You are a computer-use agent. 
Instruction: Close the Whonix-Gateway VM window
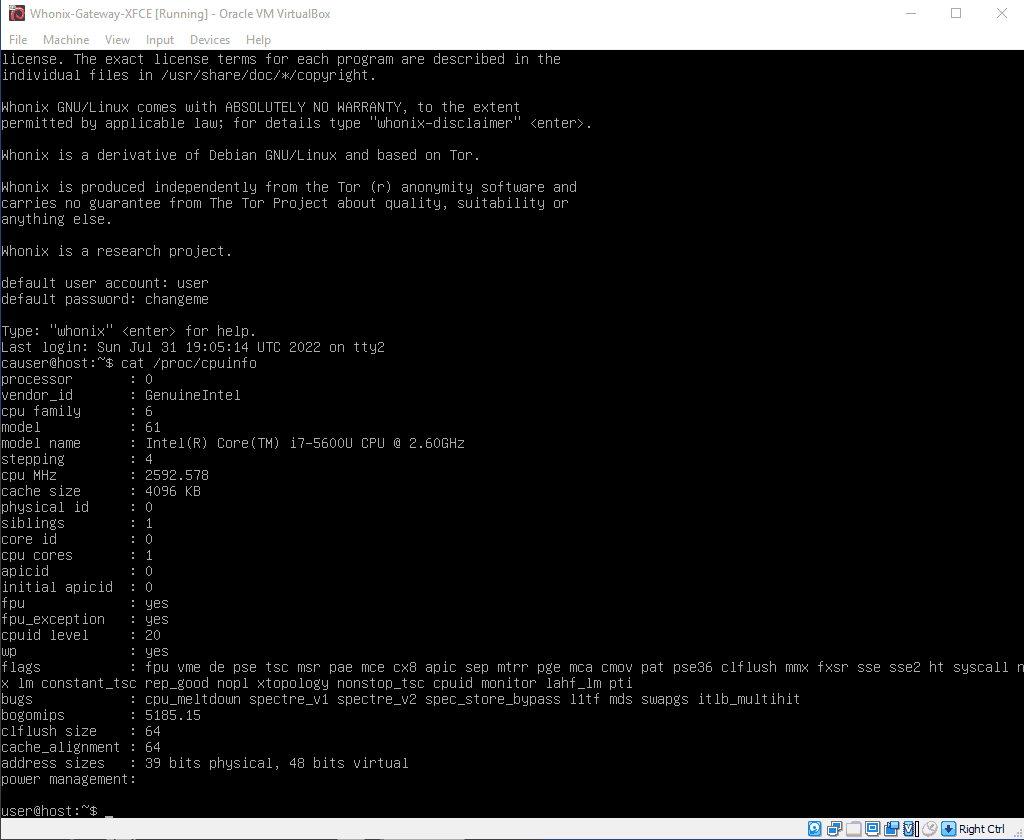pyautogui.click(x=1001, y=13)
